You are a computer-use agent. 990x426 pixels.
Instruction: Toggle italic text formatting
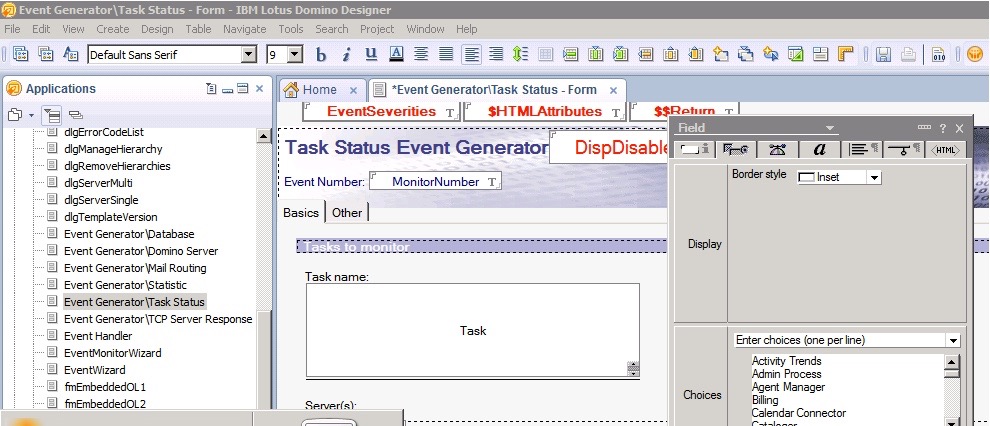[346, 55]
